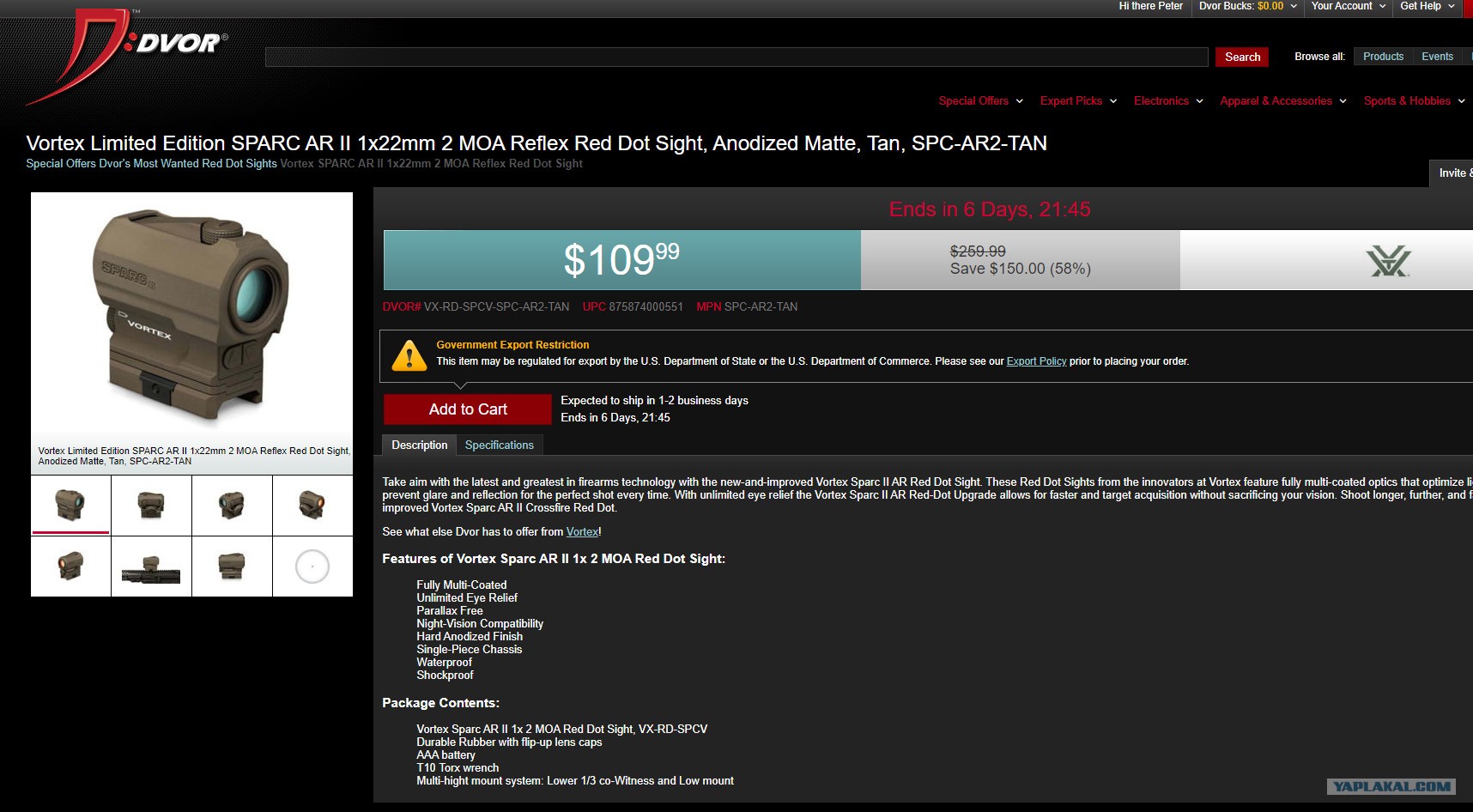The height and width of the screenshot is (812, 1473).
Task: Switch to the Description tab
Action: point(420,445)
